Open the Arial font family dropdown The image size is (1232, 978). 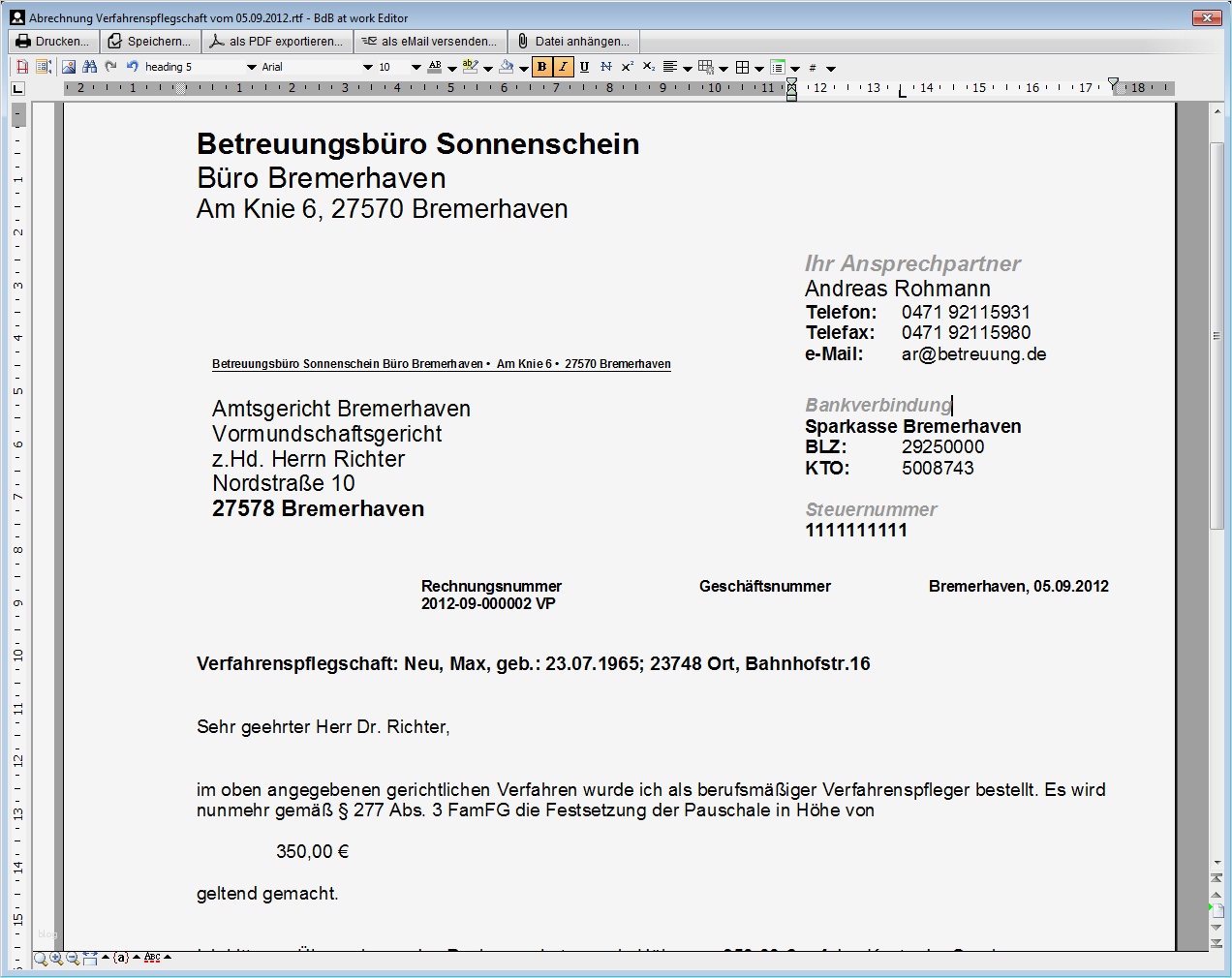[367, 67]
